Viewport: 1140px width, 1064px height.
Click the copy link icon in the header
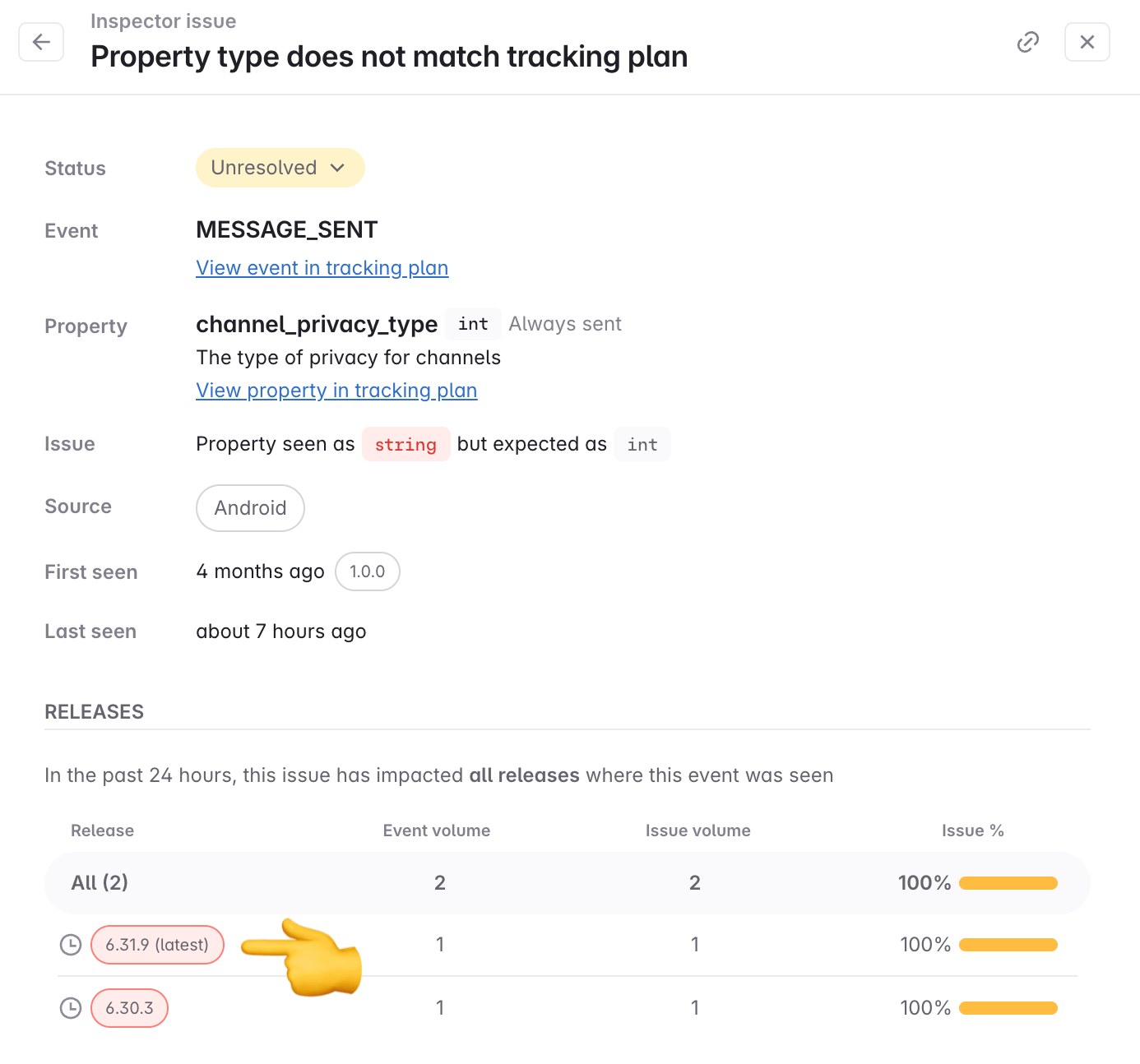[1027, 42]
